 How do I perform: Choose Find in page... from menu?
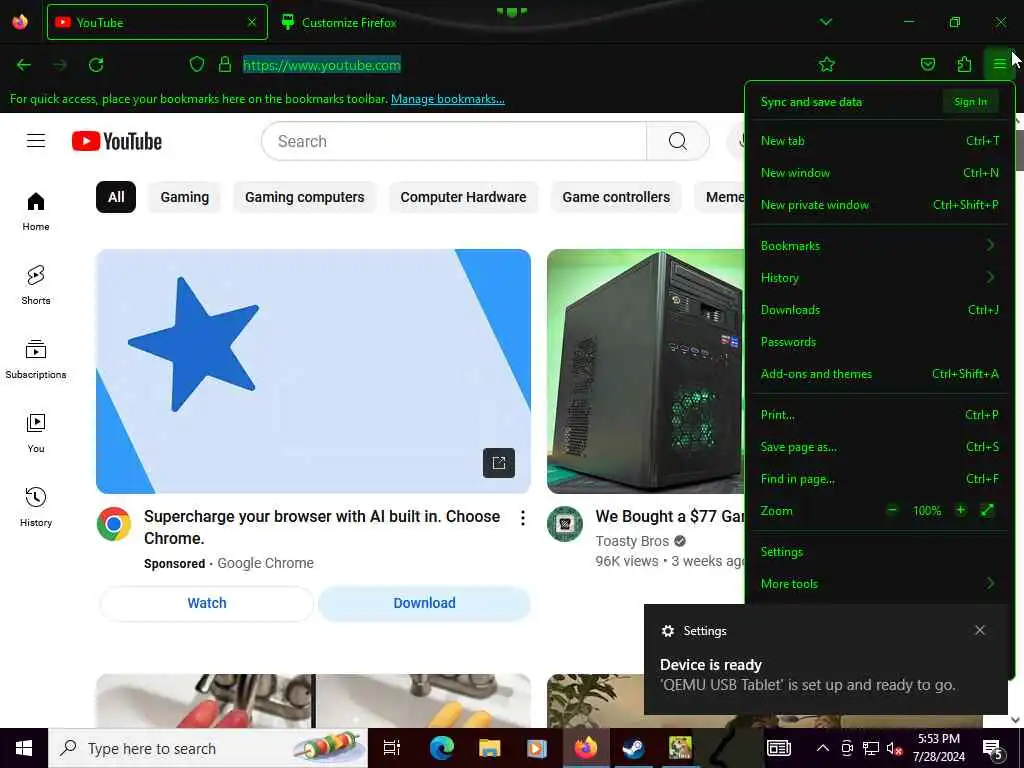(x=880, y=479)
